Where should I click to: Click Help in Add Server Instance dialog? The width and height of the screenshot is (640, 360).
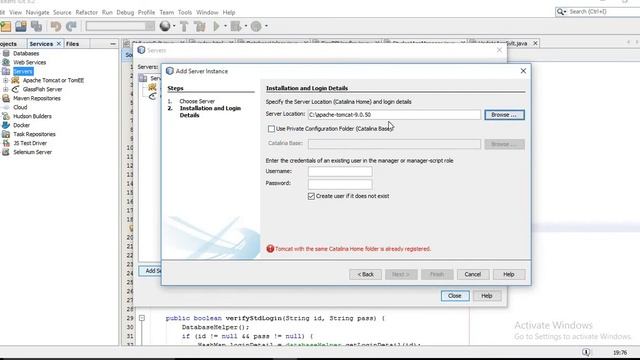tap(508, 274)
